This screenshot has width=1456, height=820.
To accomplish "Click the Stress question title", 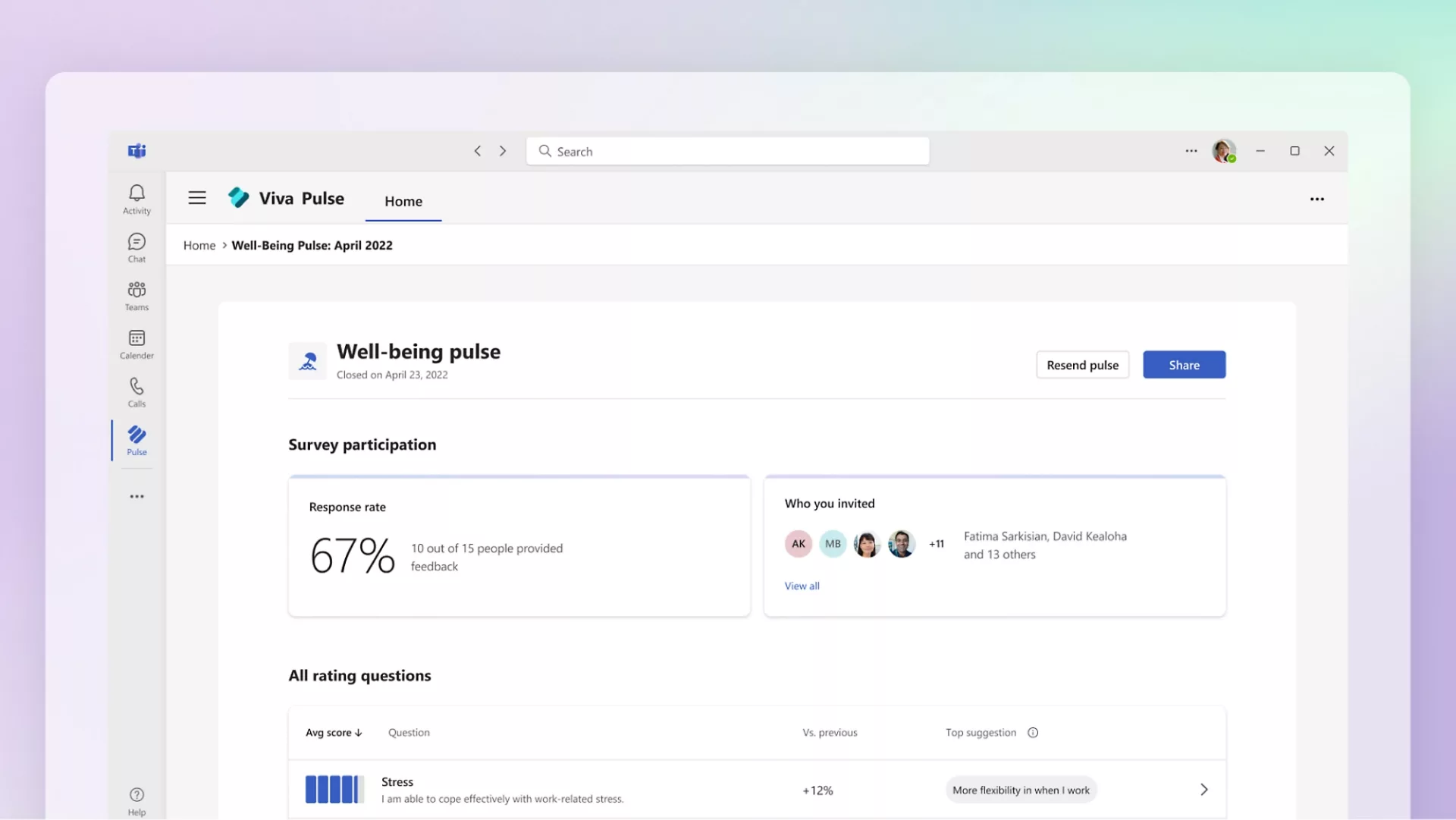I will click(397, 782).
